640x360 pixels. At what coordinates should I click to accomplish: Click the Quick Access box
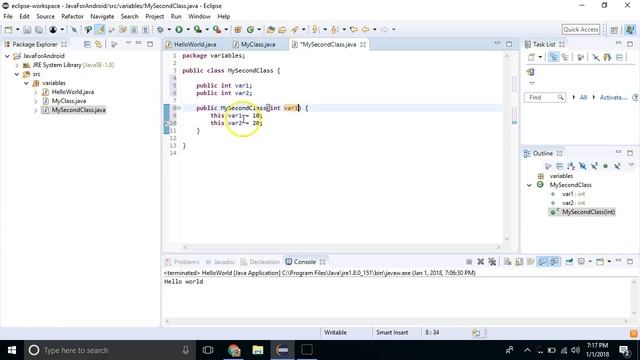[581, 29]
